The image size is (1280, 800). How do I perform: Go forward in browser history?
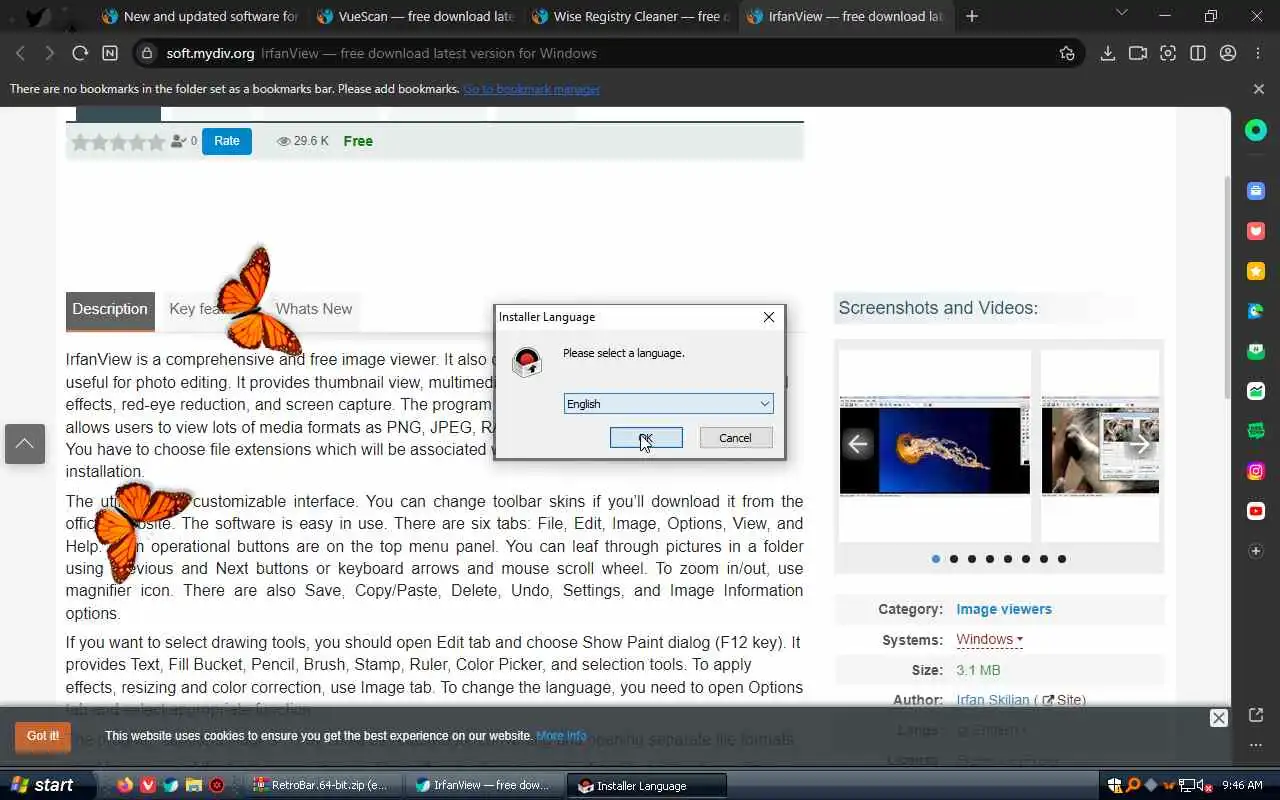[x=49, y=53]
